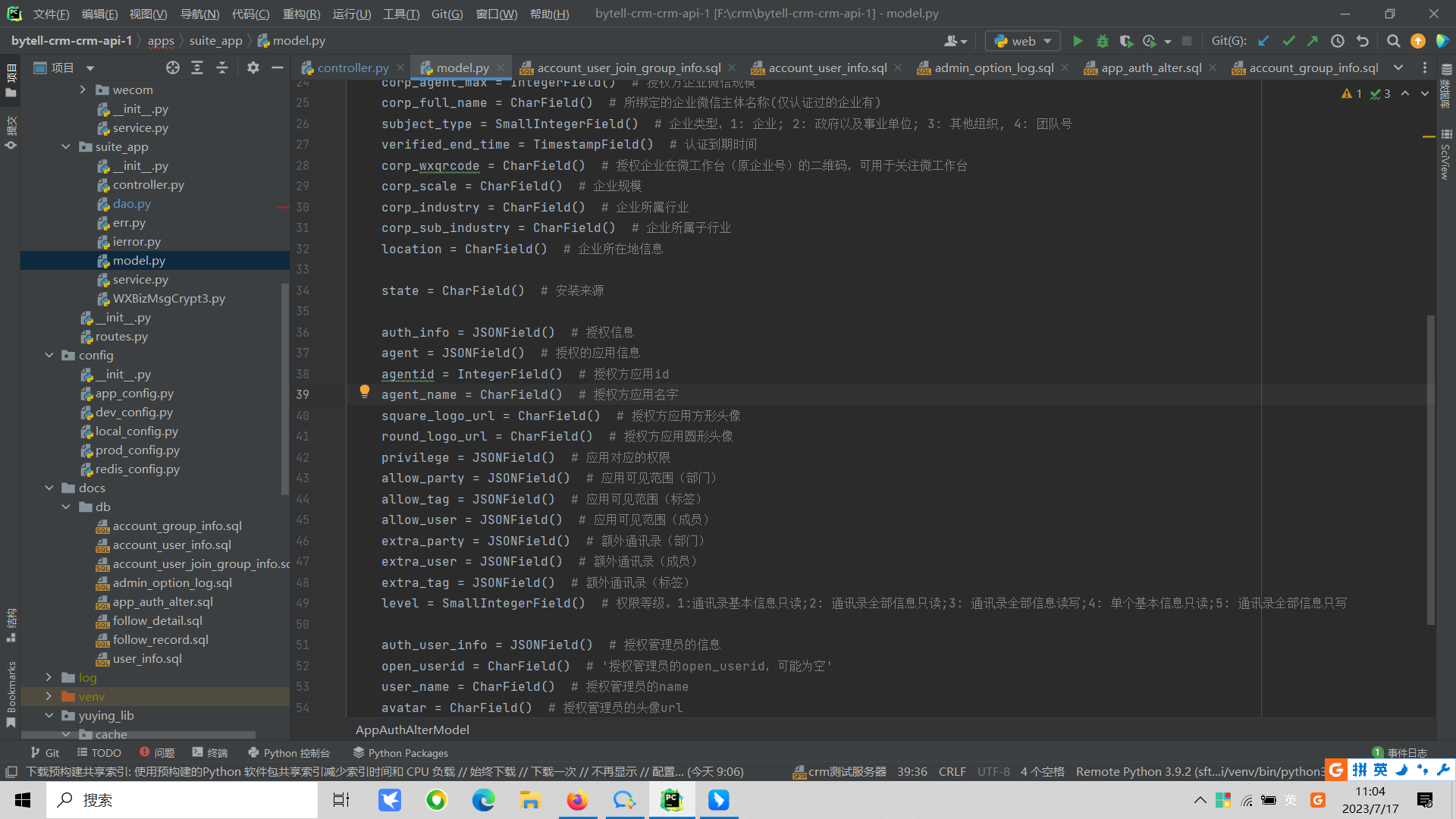The height and width of the screenshot is (819, 1456).
Task: Open editor tabs more options menu
Action: (1425, 67)
